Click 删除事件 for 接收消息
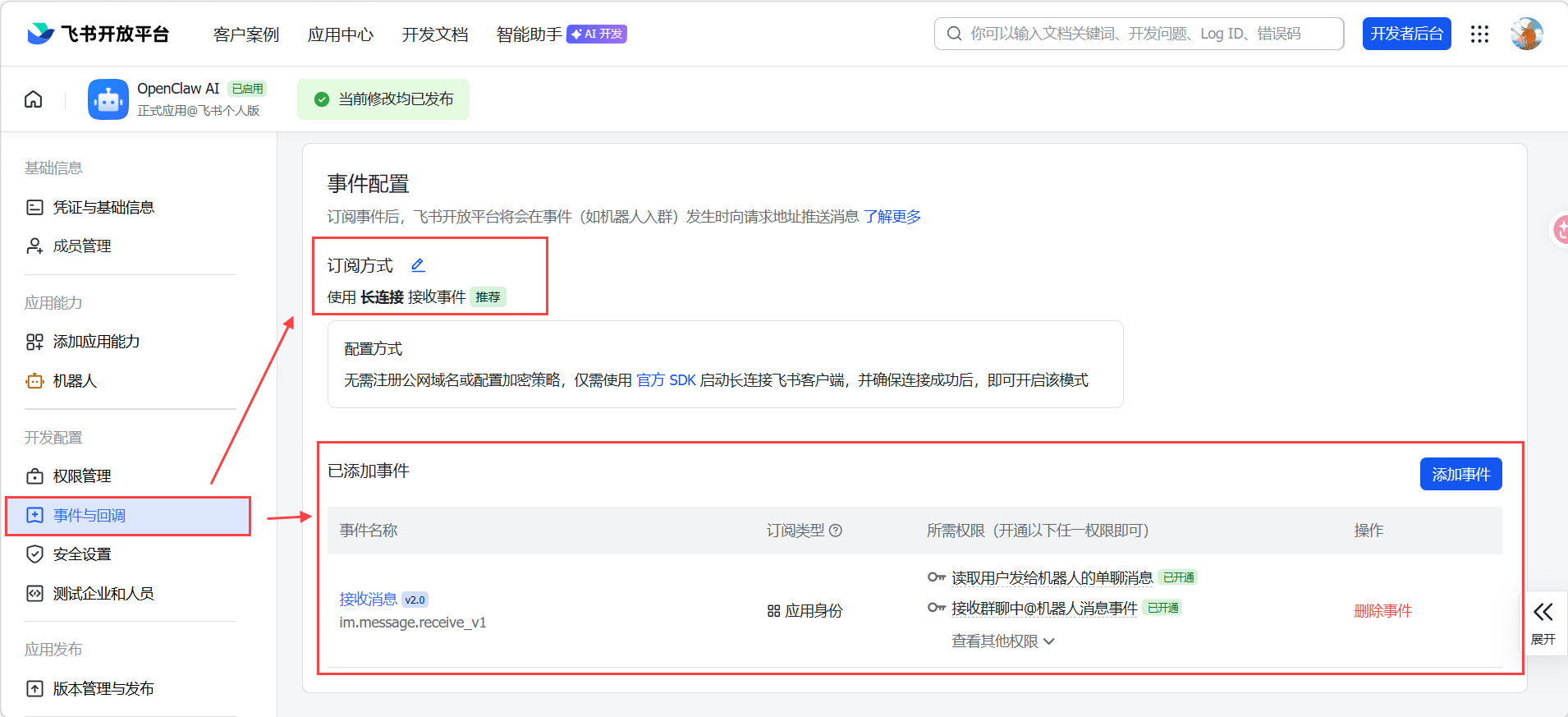This screenshot has width=1568, height=717. [x=1383, y=611]
